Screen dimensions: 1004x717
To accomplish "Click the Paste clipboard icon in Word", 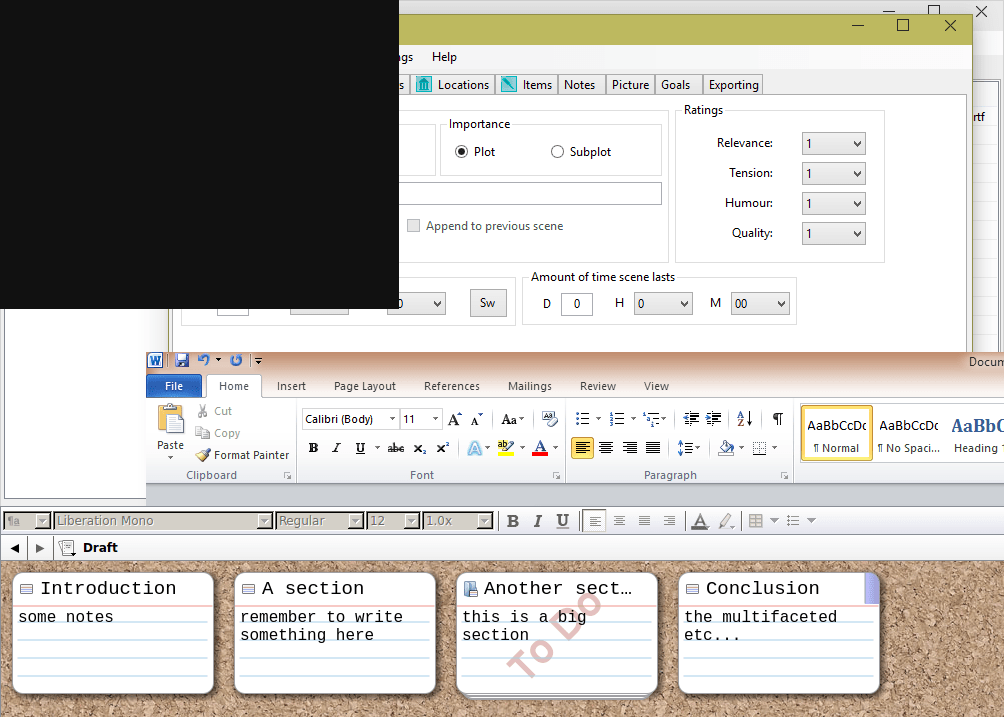I will click(170, 420).
